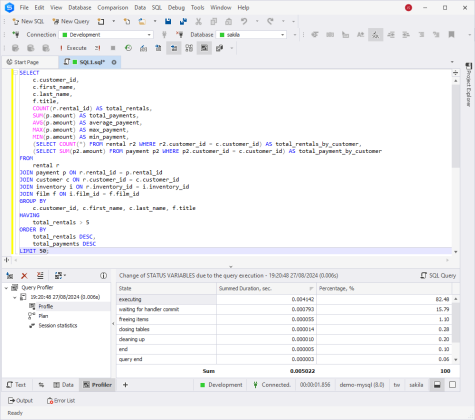Viewport: 475px width, 420px height.
Task: Toggle the highlighted formatting toolbar icon
Action: [x=376, y=35]
